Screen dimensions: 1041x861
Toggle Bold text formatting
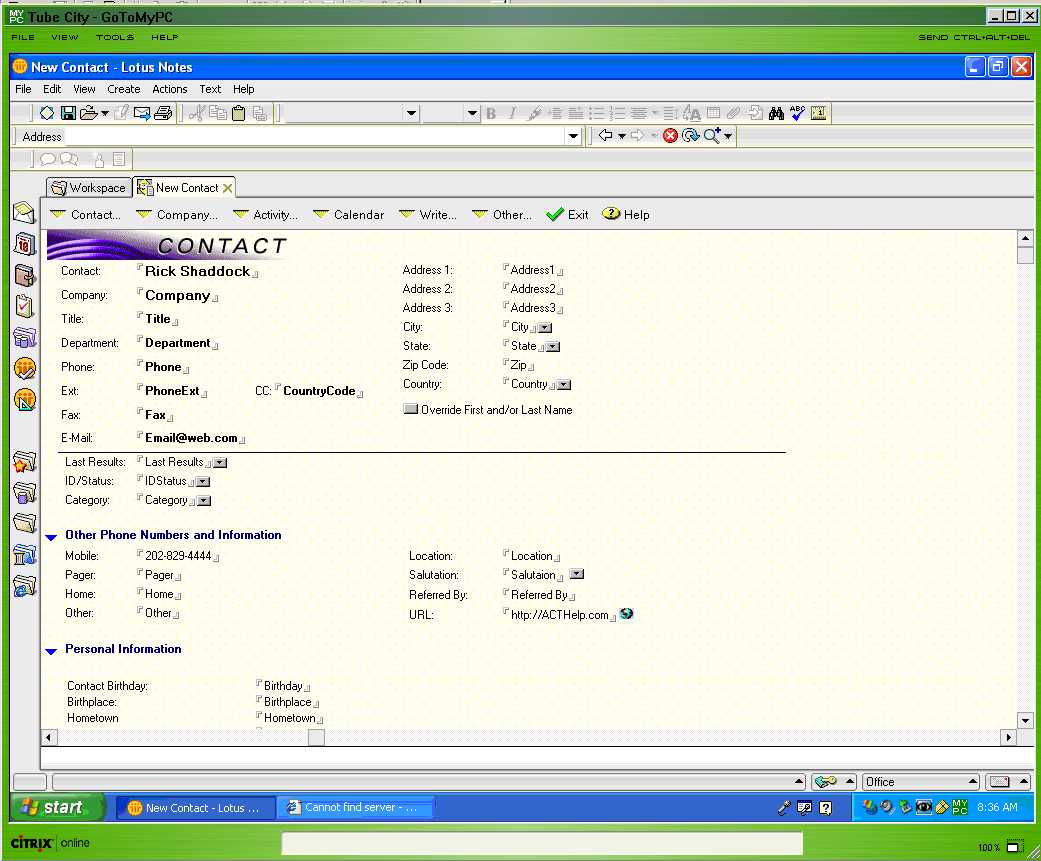point(491,114)
